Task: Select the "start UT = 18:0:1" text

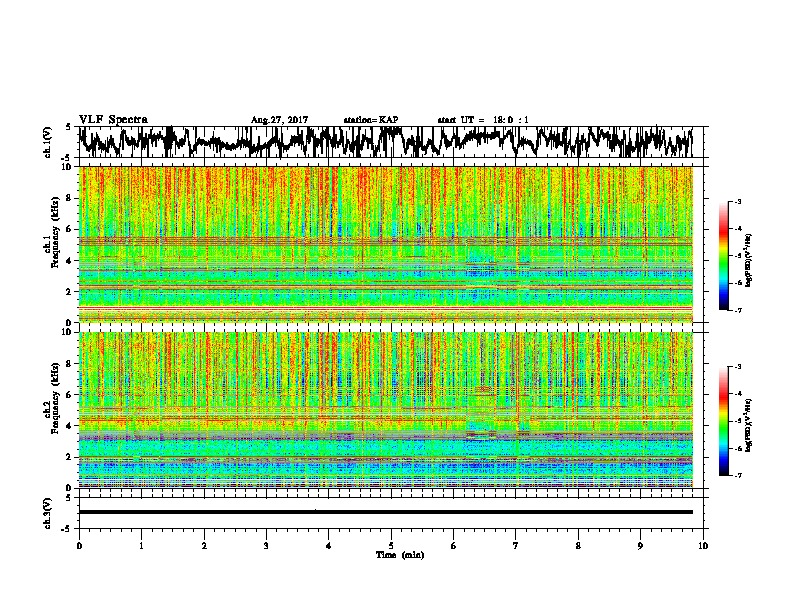Action: point(483,120)
